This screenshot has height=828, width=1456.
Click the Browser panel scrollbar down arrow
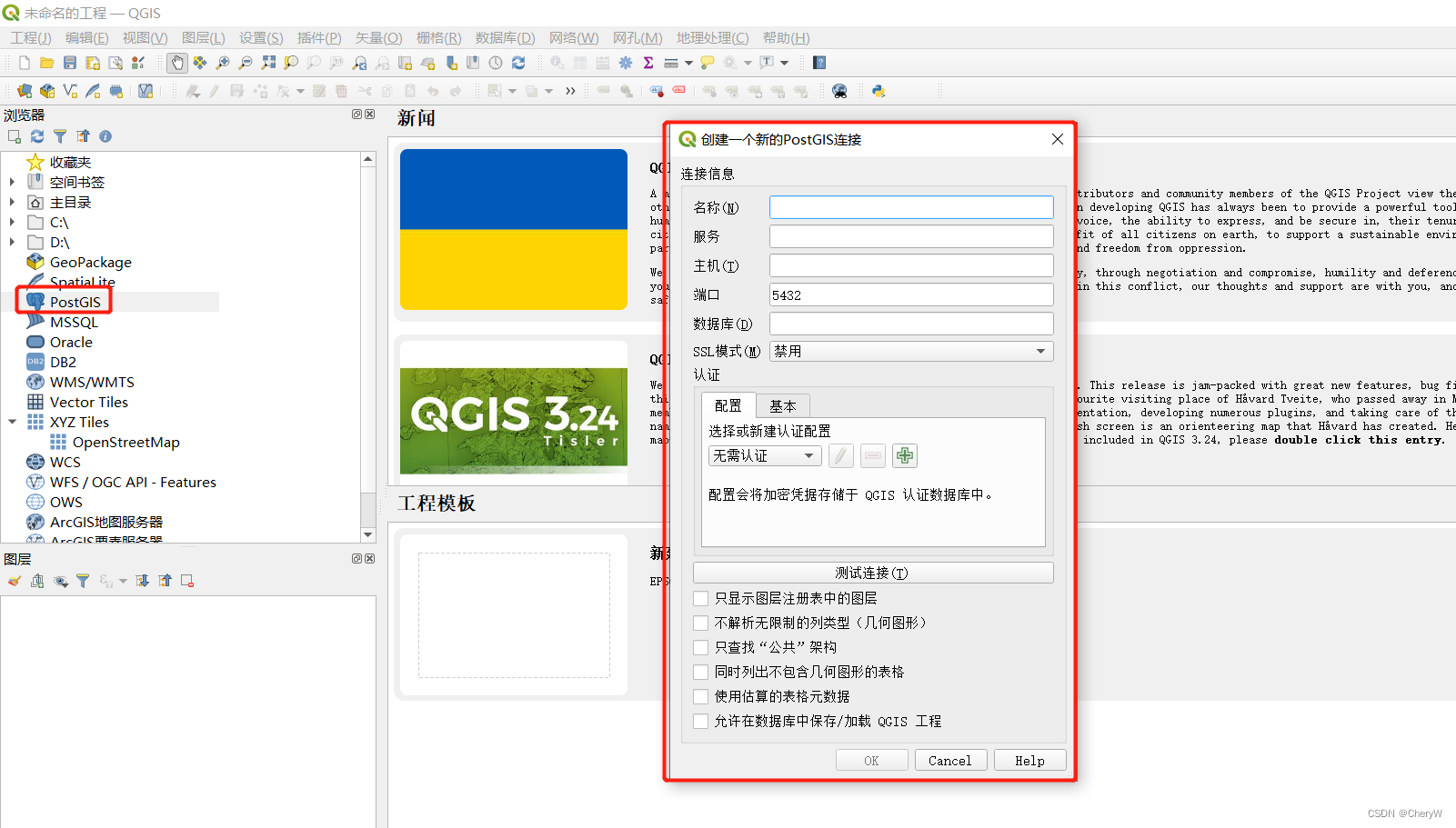point(368,534)
